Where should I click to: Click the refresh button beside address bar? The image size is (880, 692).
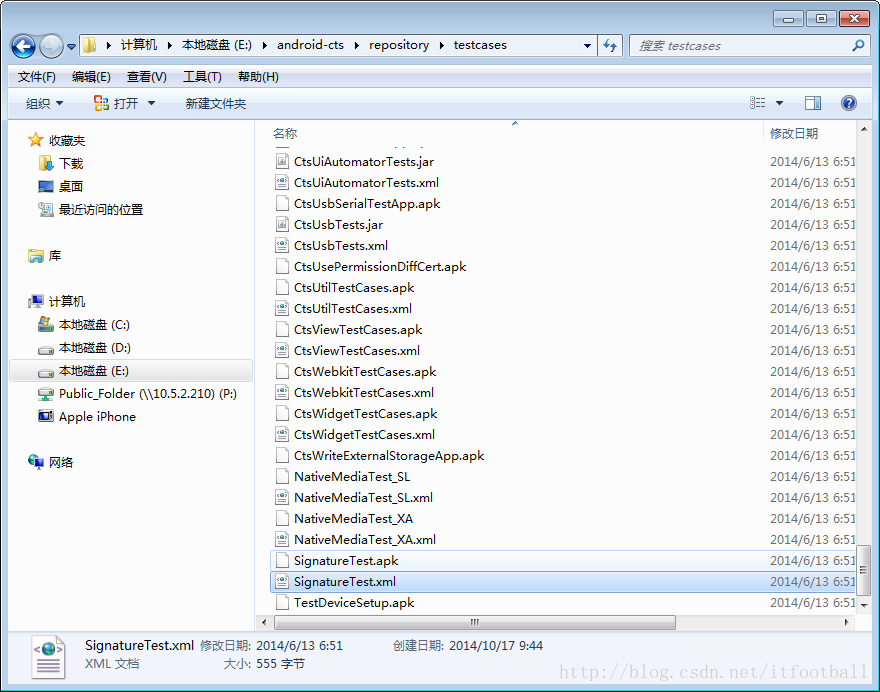[x=610, y=45]
